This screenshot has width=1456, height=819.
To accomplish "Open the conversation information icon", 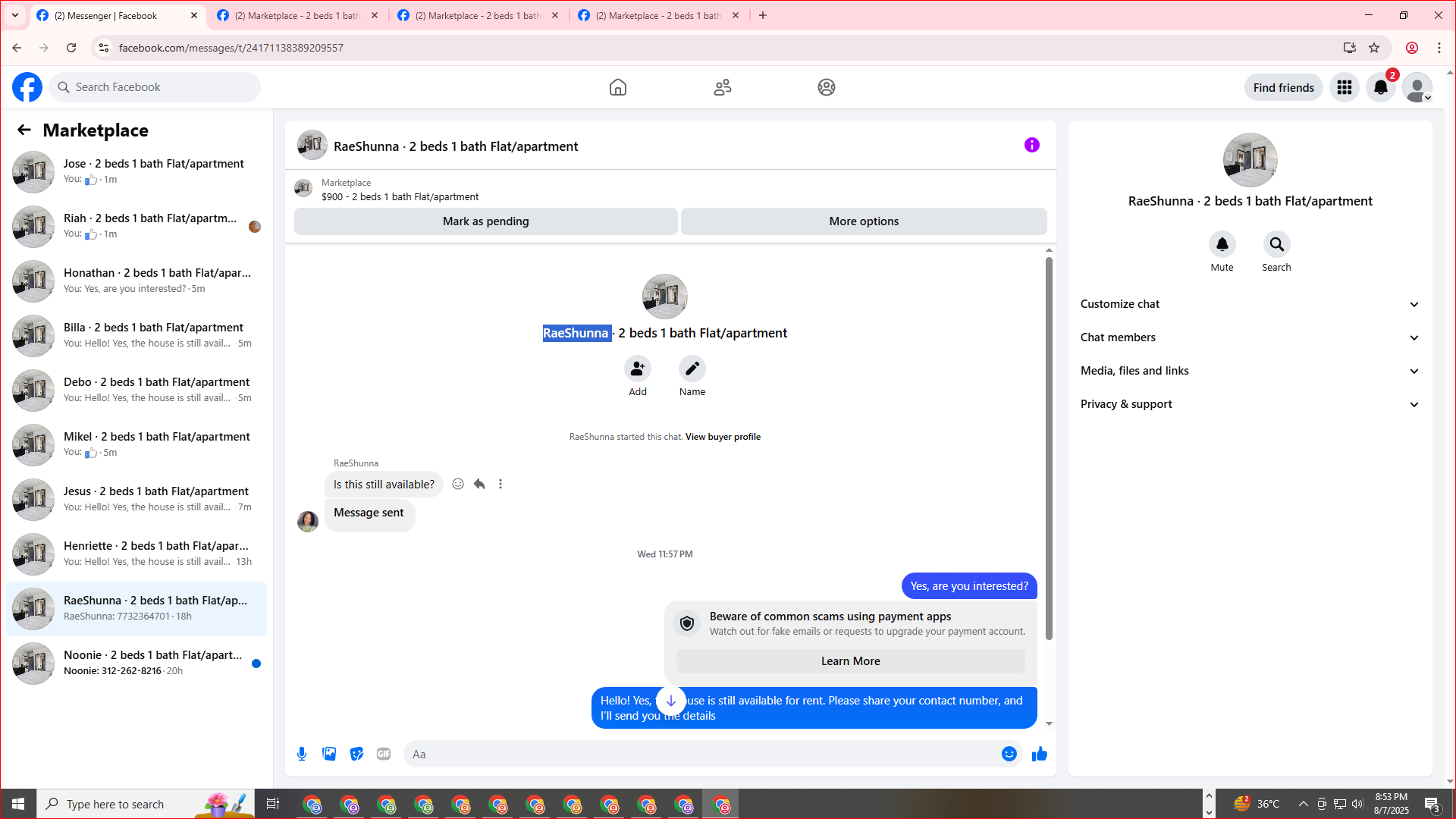I will [x=1032, y=145].
